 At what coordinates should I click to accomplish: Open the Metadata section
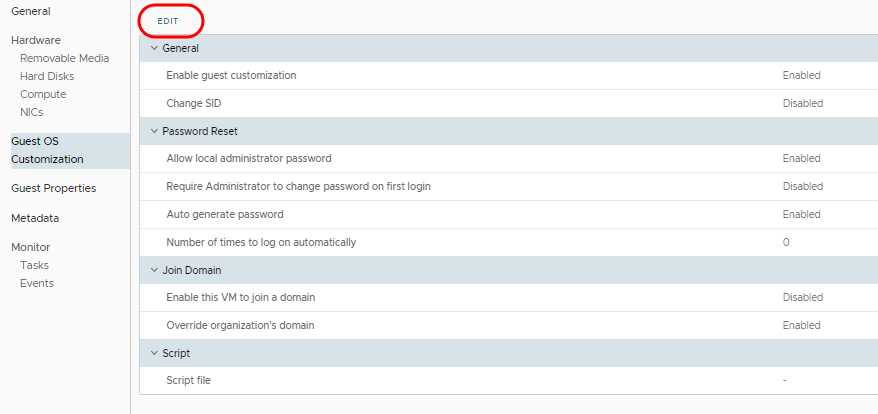click(35, 218)
